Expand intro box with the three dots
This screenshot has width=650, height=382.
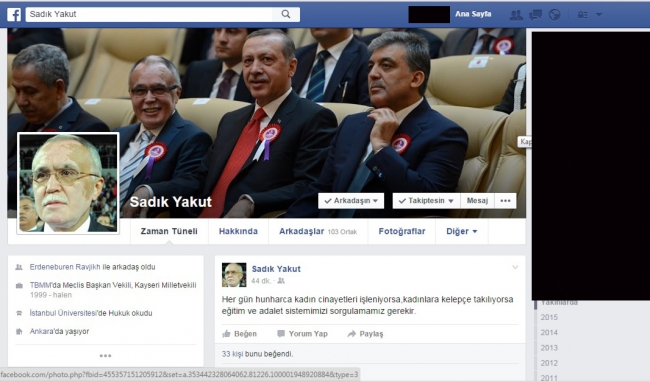pyautogui.click(x=105, y=355)
